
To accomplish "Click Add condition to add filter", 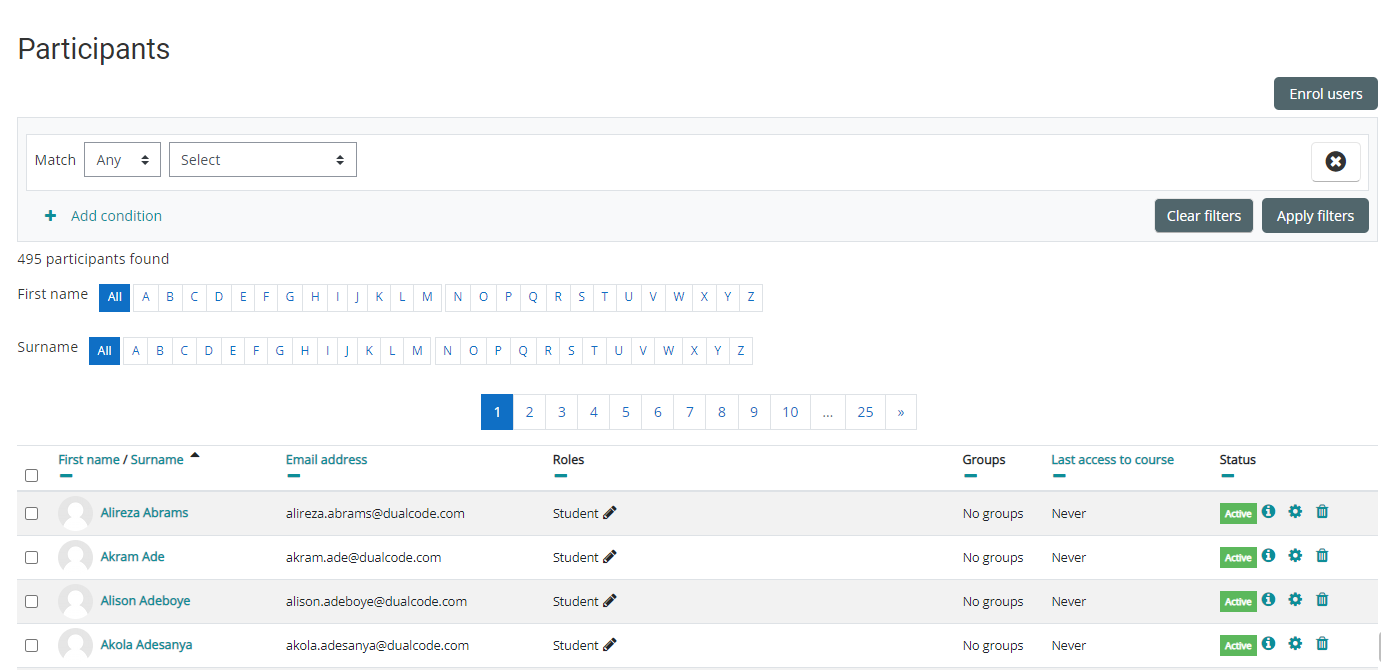I will click(115, 216).
